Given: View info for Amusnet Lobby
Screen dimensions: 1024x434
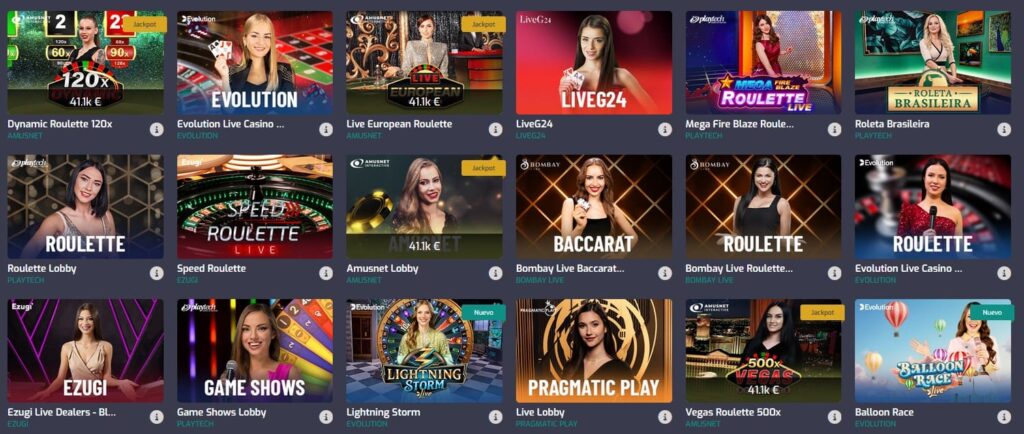Looking at the screenshot, I should 496,273.
